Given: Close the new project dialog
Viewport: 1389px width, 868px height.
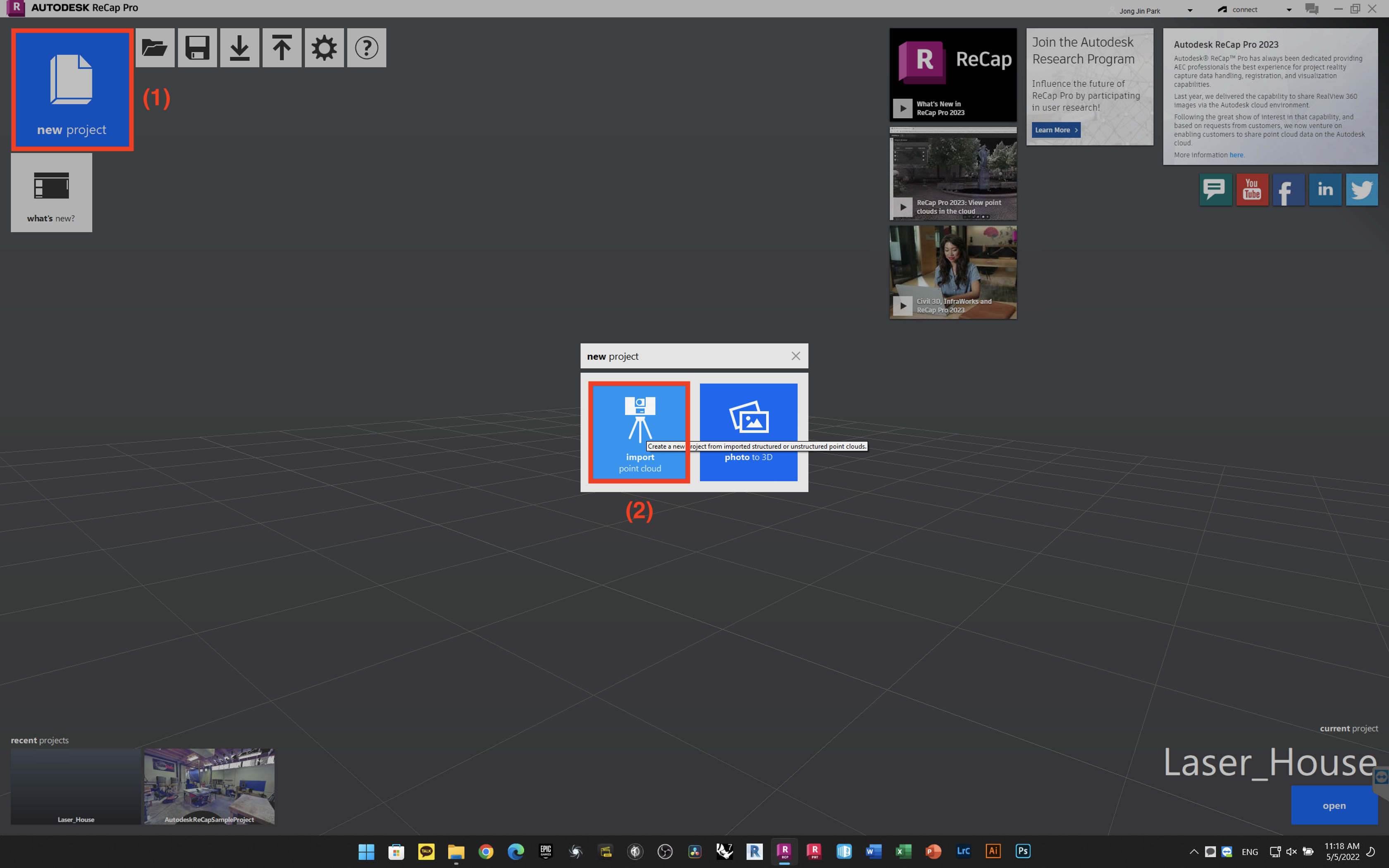Looking at the screenshot, I should tap(795, 356).
